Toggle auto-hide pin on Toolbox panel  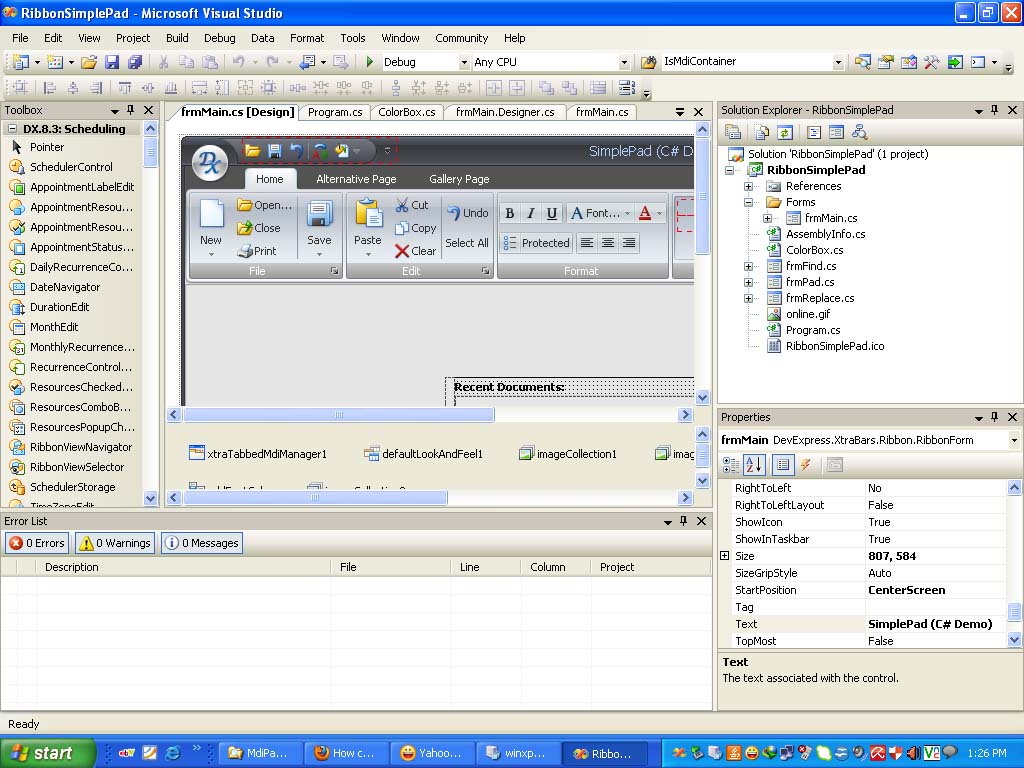tap(131, 110)
